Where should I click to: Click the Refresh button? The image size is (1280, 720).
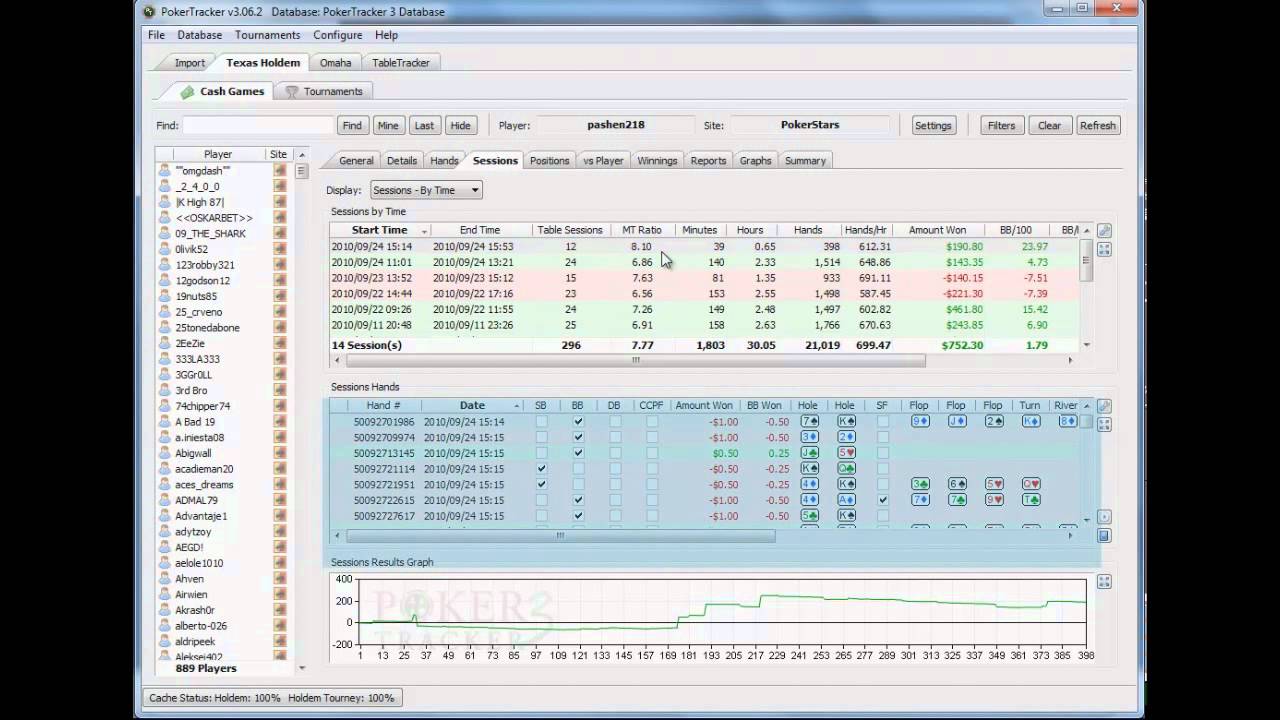click(x=1097, y=126)
